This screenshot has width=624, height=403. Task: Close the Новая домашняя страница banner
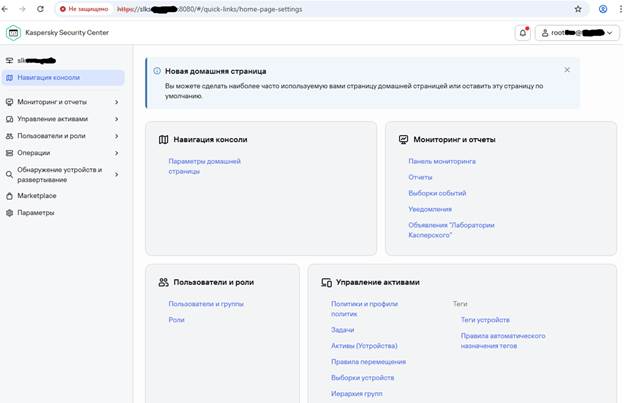tap(567, 70)
